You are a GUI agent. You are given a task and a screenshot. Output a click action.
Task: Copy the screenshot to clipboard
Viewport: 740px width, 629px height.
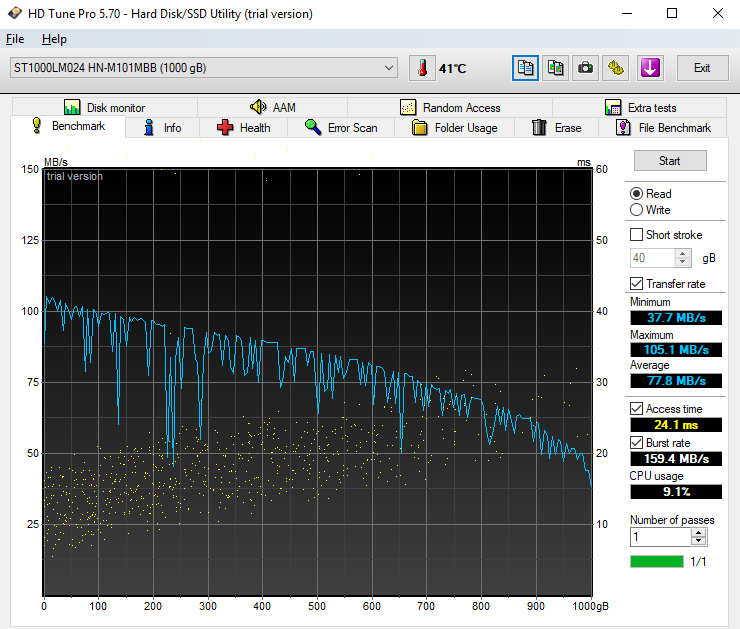coord(556,68)
